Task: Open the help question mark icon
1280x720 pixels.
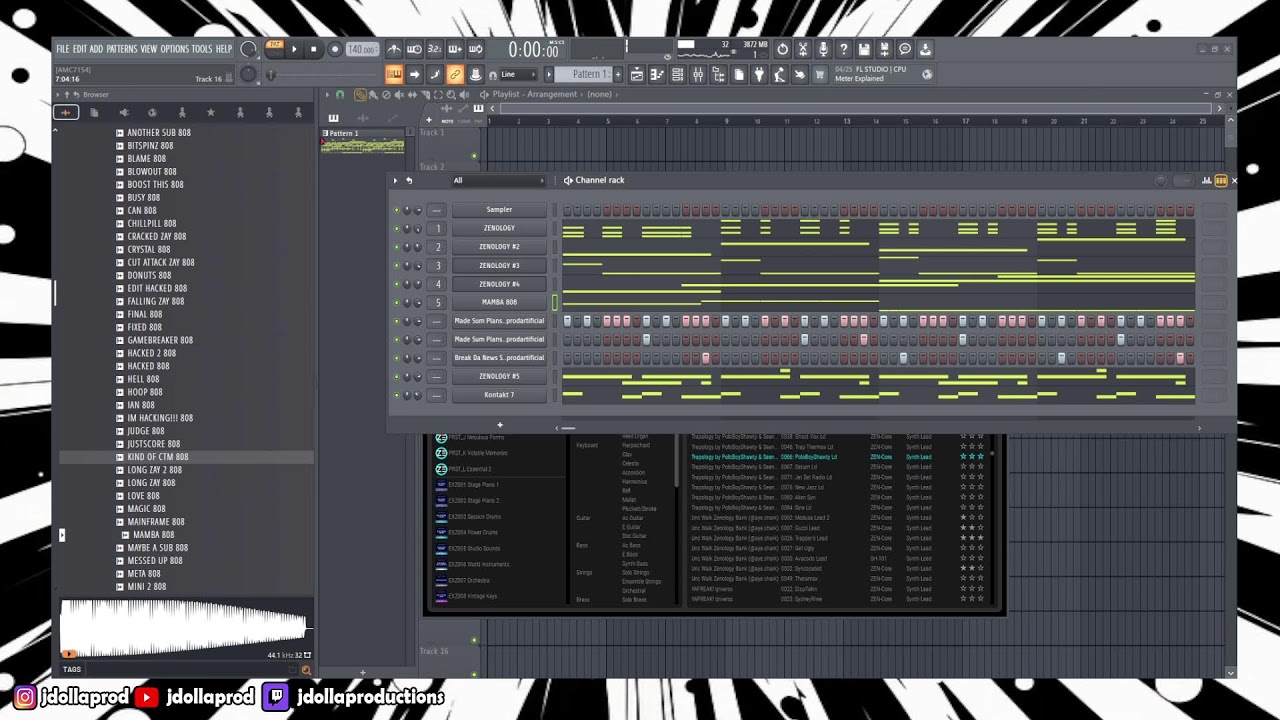Action: coord(844,49)
